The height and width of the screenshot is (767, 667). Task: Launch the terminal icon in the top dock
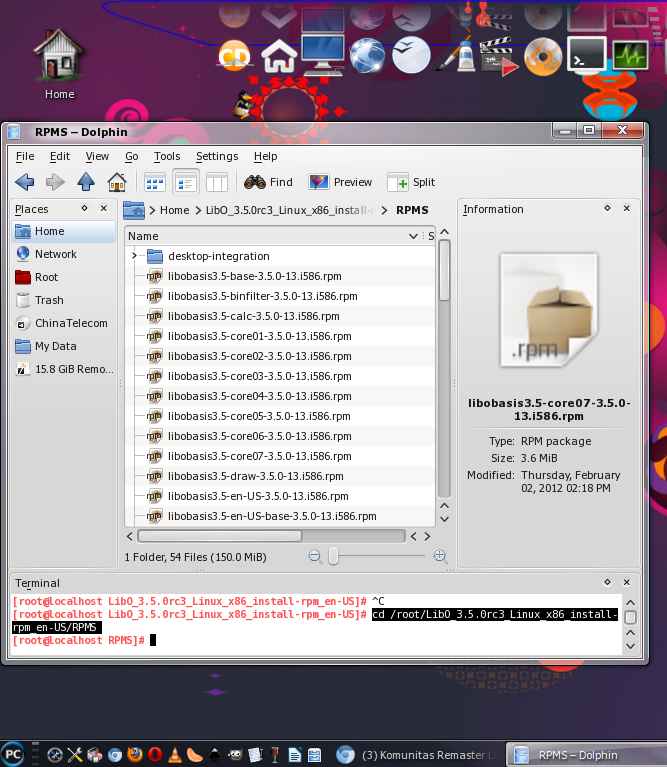(586, 55)
